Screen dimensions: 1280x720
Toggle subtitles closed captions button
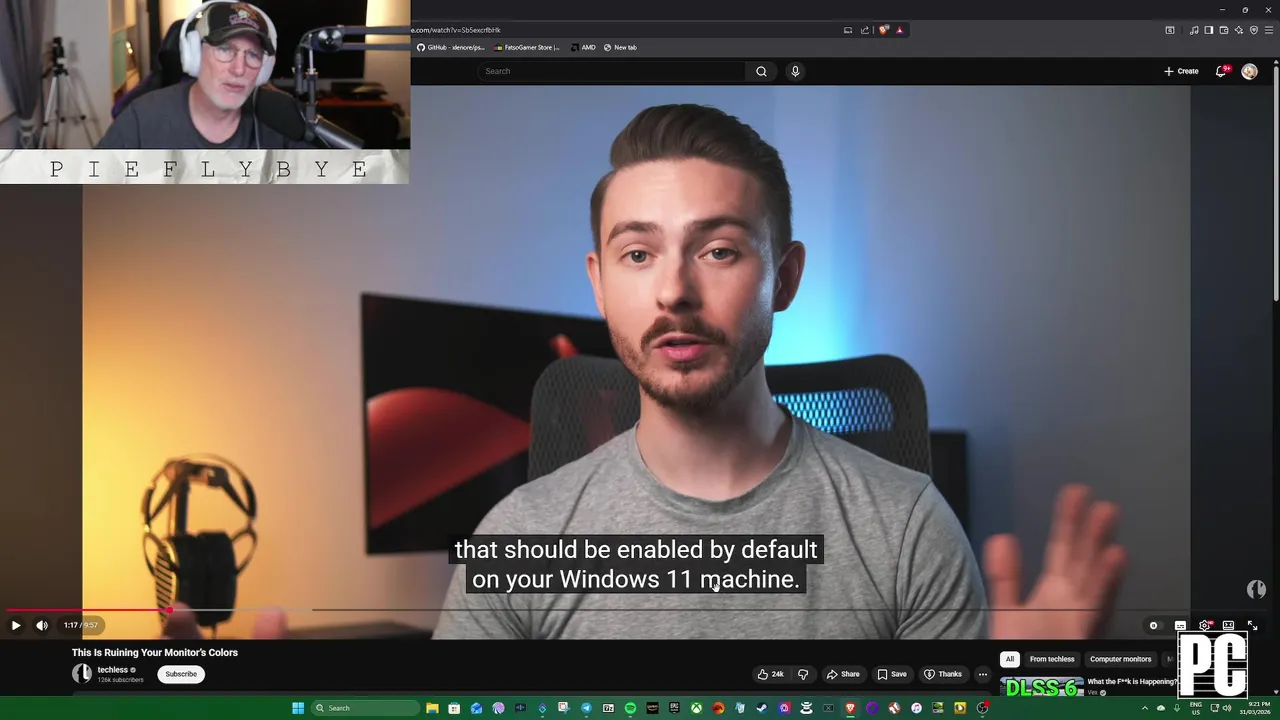pos(1180,625)
